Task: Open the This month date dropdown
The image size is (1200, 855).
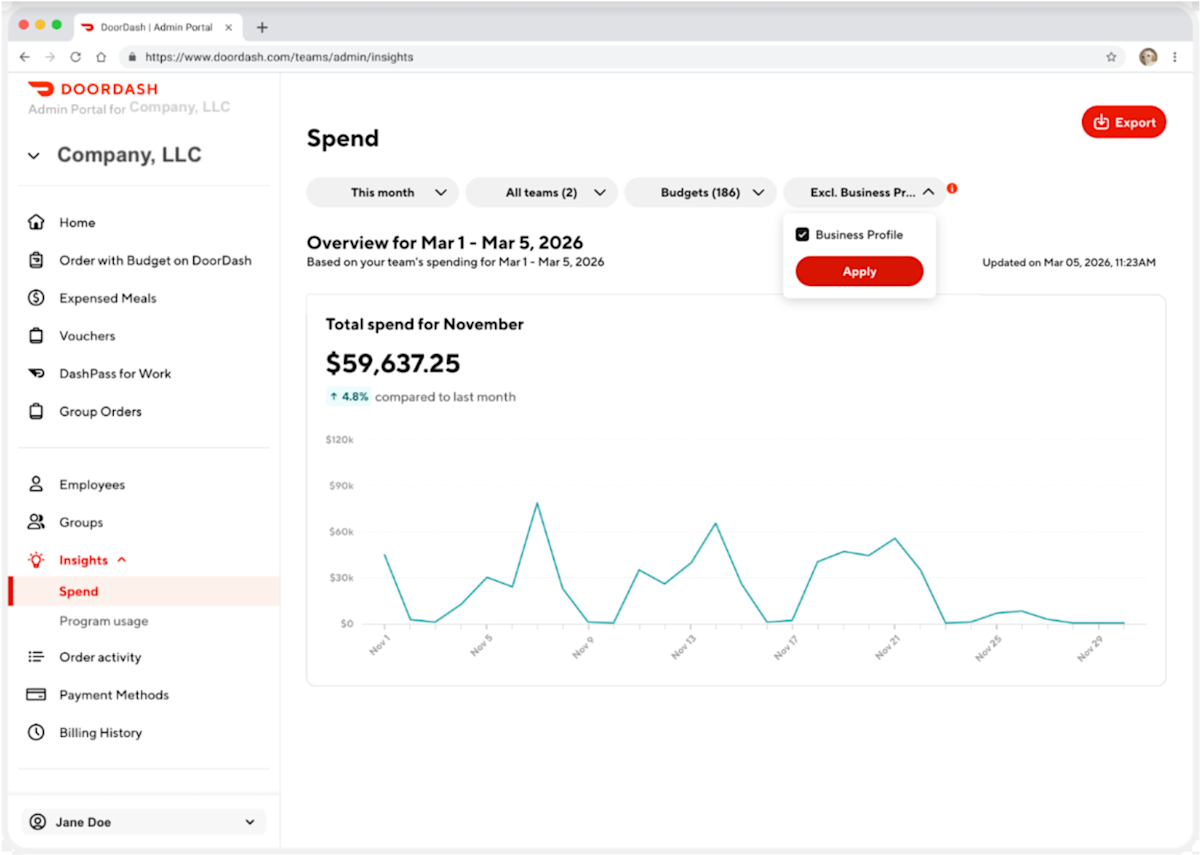Action: 382,192
